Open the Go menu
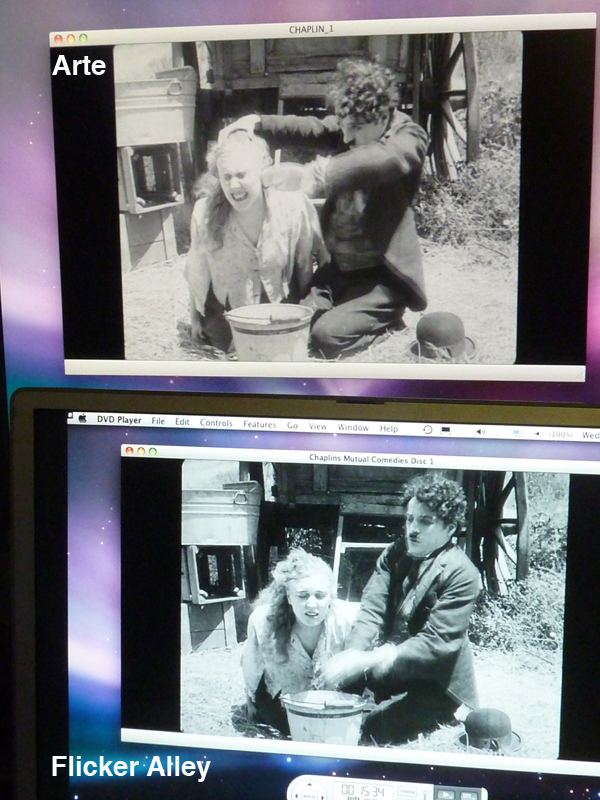 [x=292, y=425]
